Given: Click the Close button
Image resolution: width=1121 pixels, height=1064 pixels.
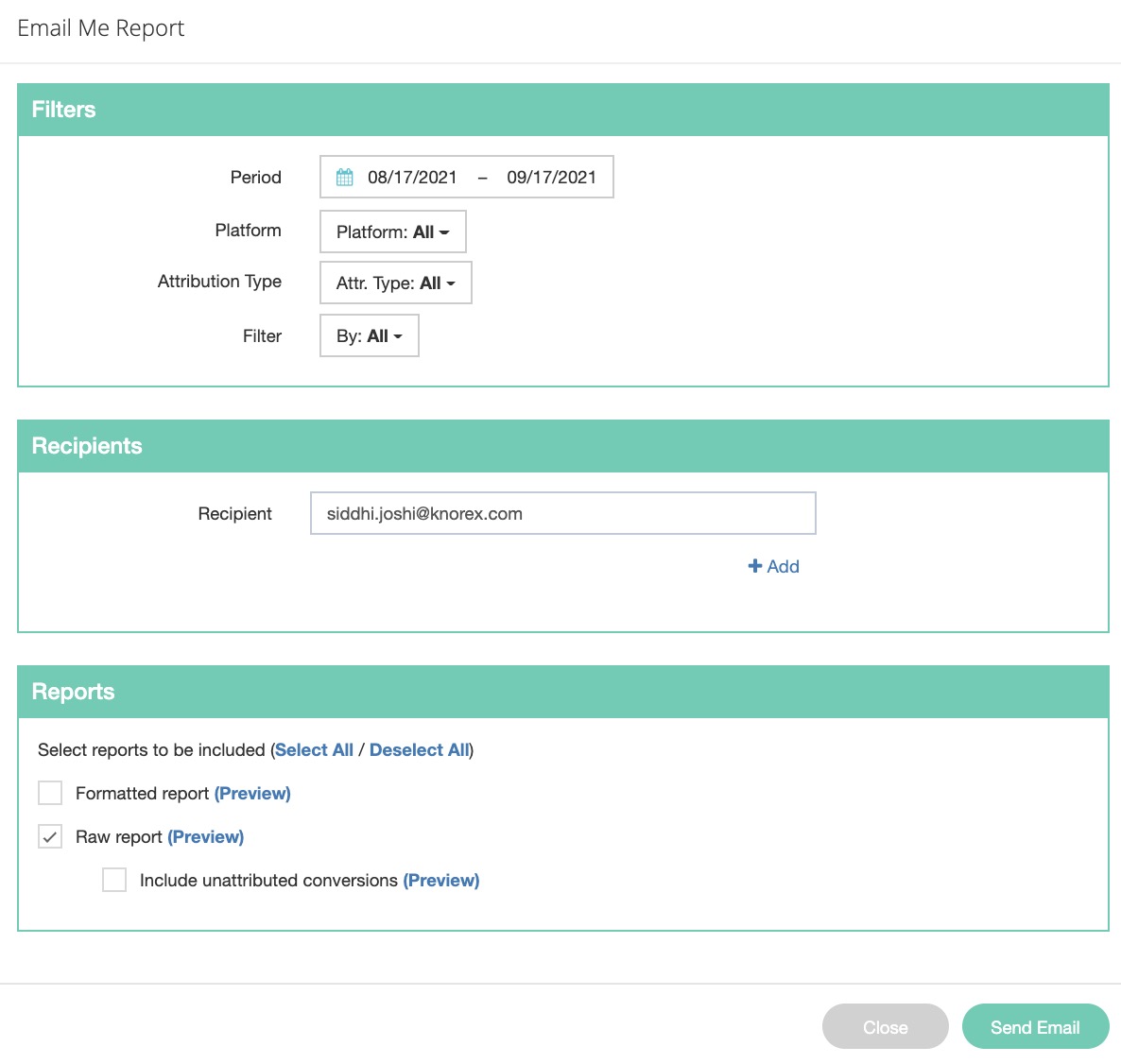Looking at the screenshot, I should click(885, 1027).
